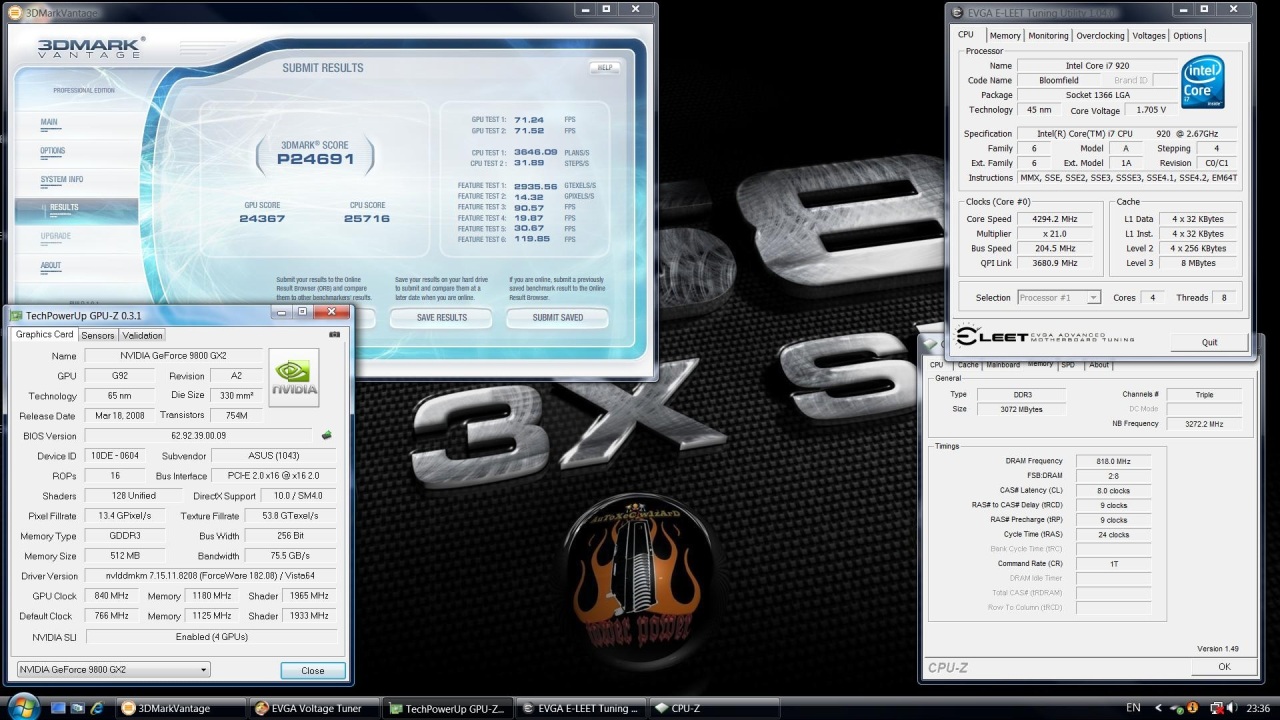This screenshot has height=720, width=1280.
Task: Select the CPU tab in E-LEET
Action: pyautogui.click(x=966, y=35)
